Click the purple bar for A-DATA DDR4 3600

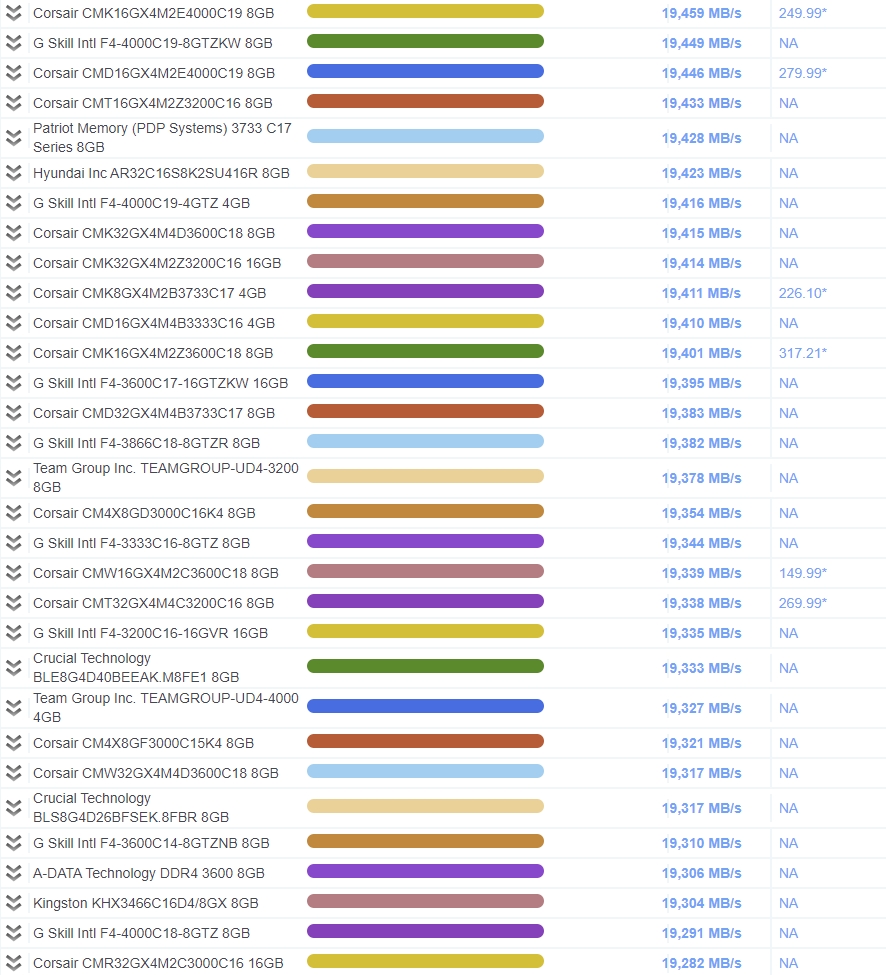(x=425, y=871)
